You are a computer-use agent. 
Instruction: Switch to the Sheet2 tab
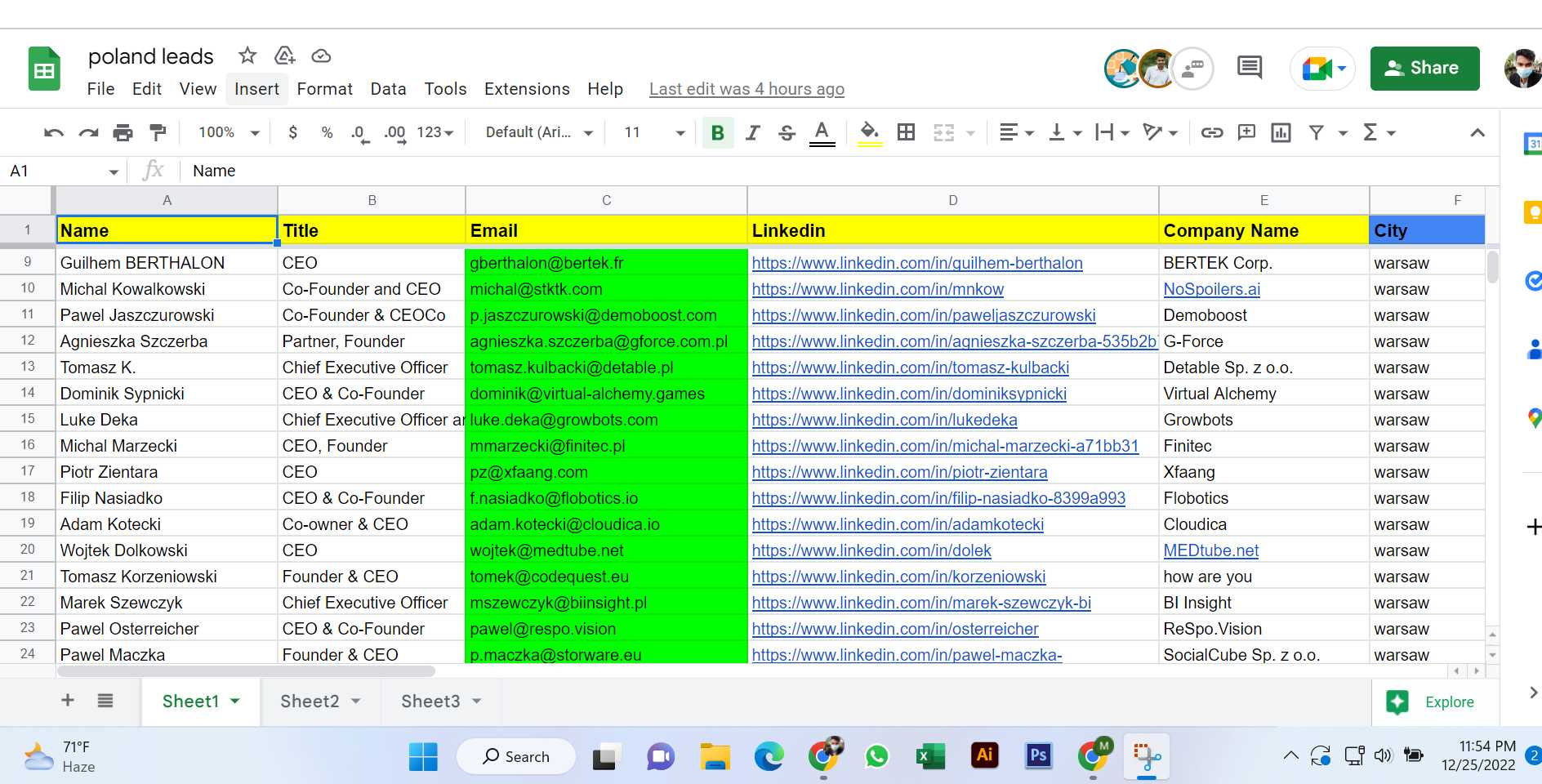click(x=320, y=701)
